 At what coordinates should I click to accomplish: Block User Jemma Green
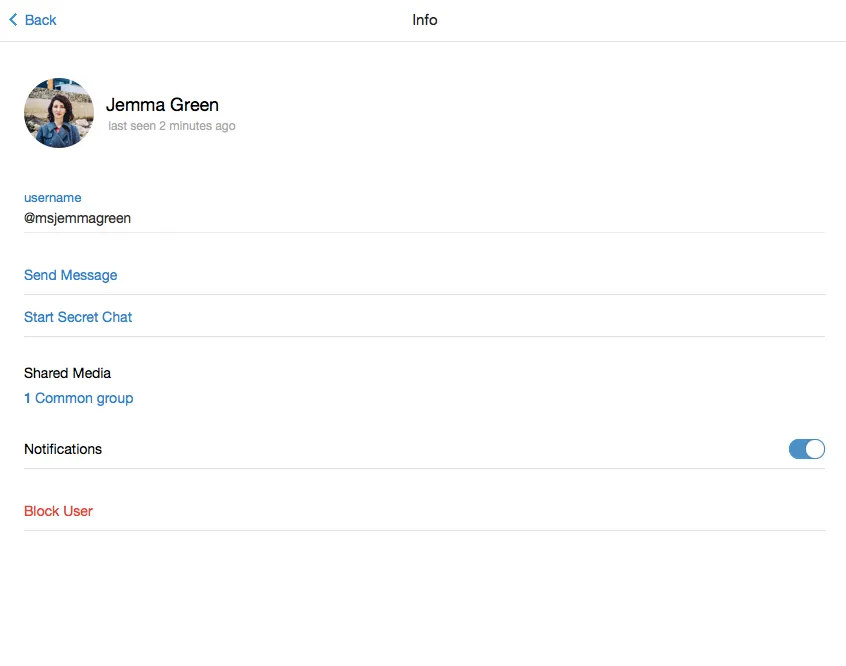(x=58, y=511)
